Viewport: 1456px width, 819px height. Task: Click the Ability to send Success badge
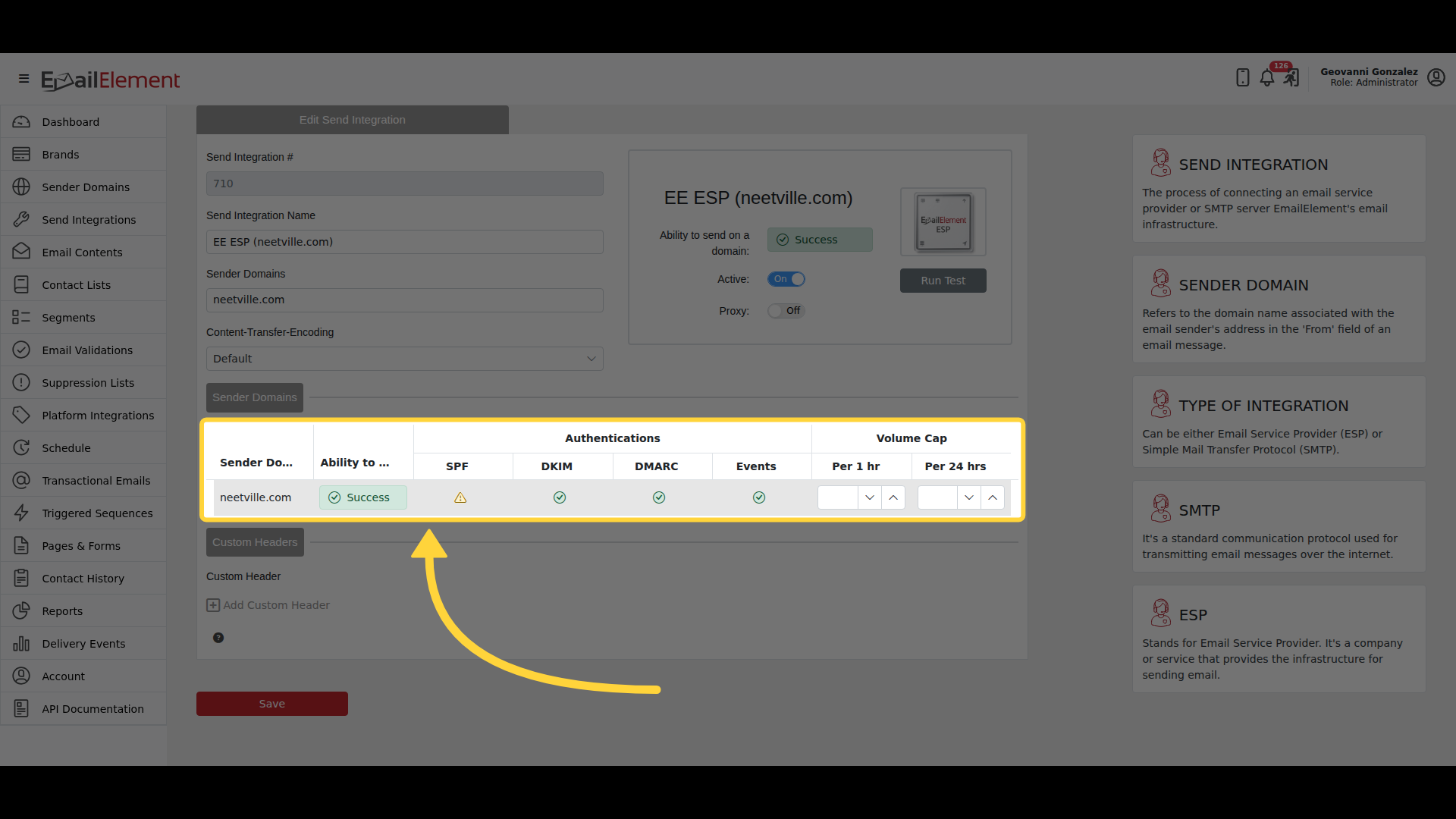[x=820, y=240]
